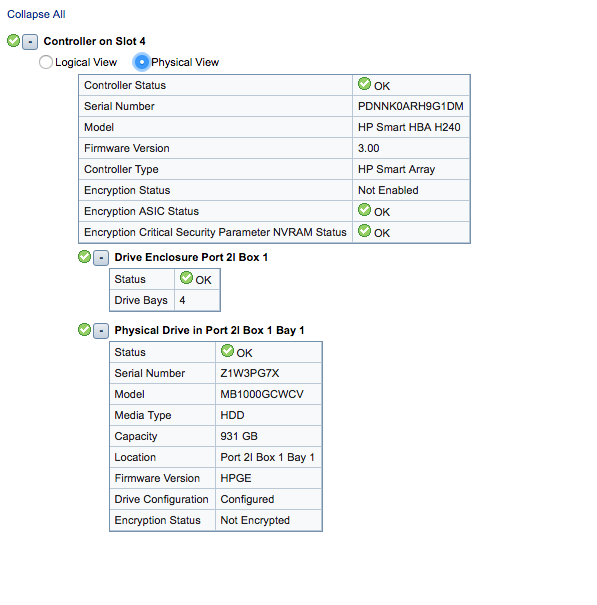Collapse the Controller on Slot 4 section
The width and height of the screenshot is (597, 605).
[30, 42]
